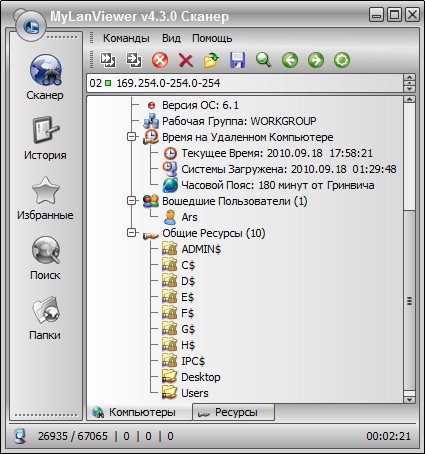Click the green back arrow icon

tap(290, 60)
